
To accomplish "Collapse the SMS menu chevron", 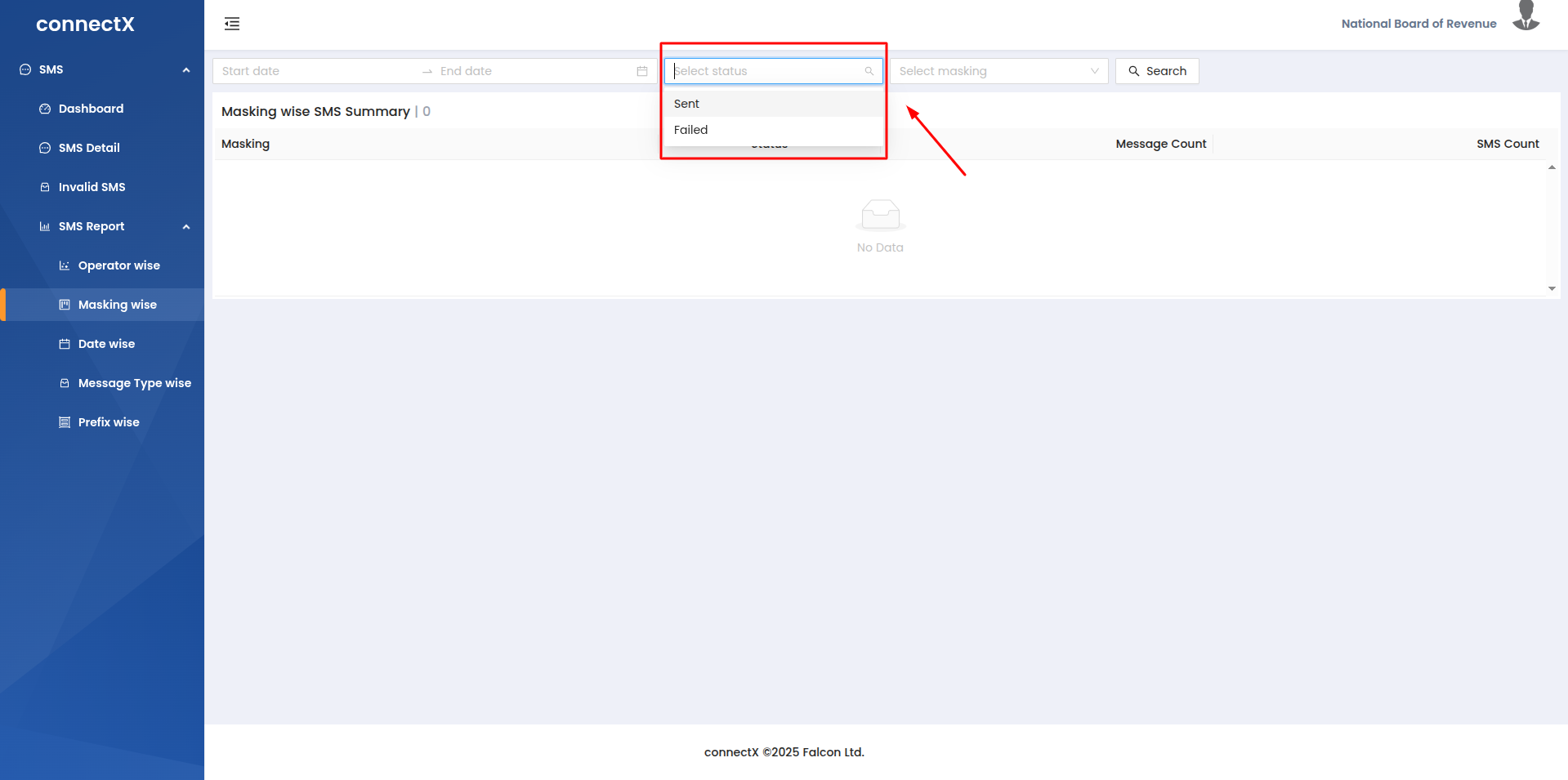I will 186,70.
